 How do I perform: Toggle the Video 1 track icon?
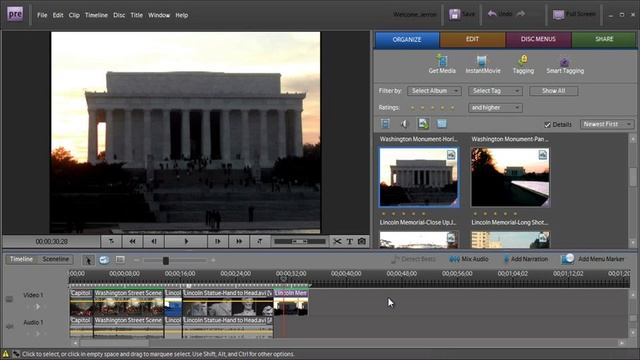(9, 299)
